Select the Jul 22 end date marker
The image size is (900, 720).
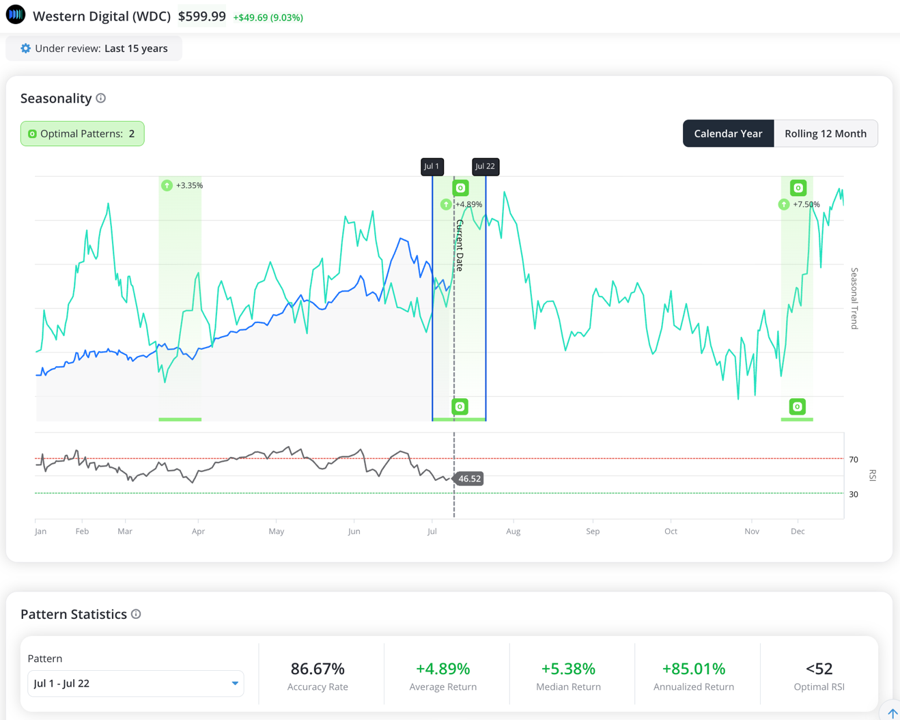[x=485, y=167]
